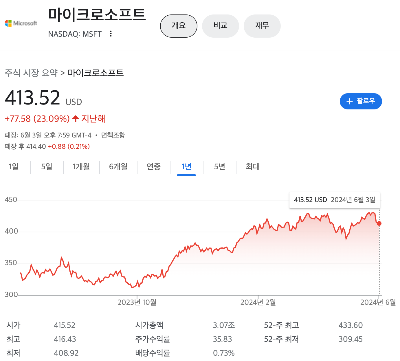Select the 5년 chart range

(220, 166)
